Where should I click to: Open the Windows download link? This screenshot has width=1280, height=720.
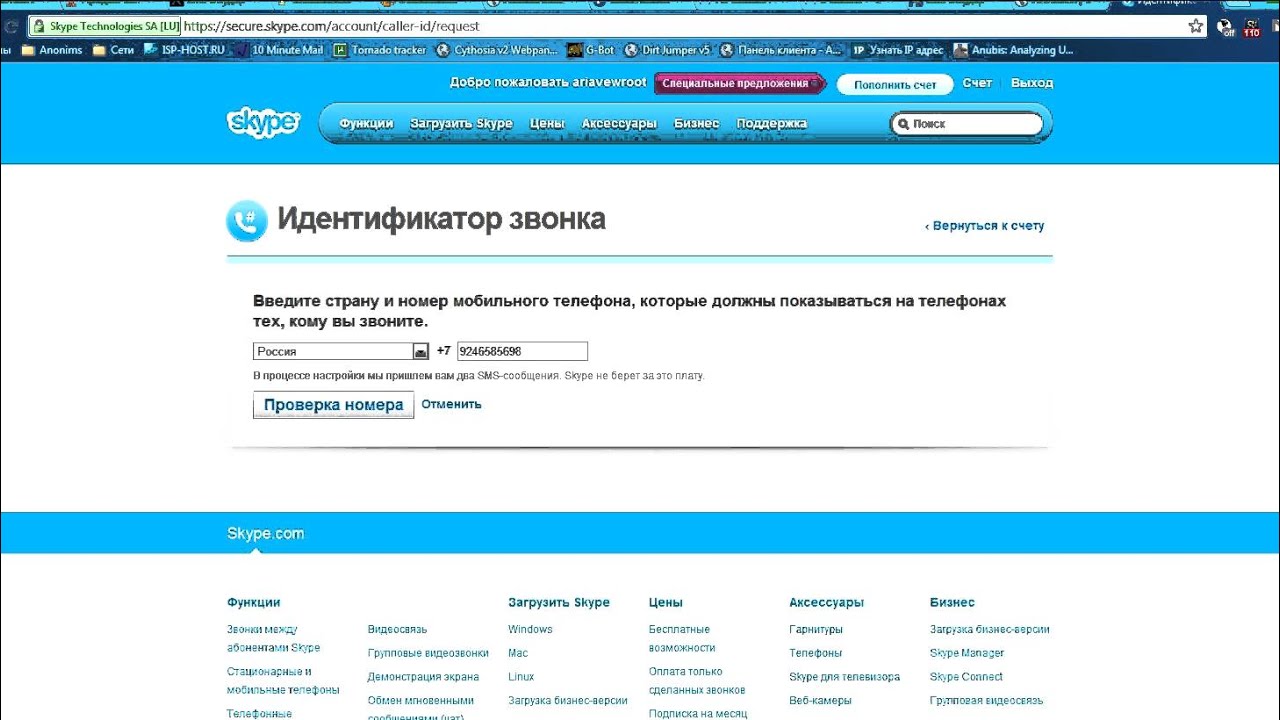point(530,629)
